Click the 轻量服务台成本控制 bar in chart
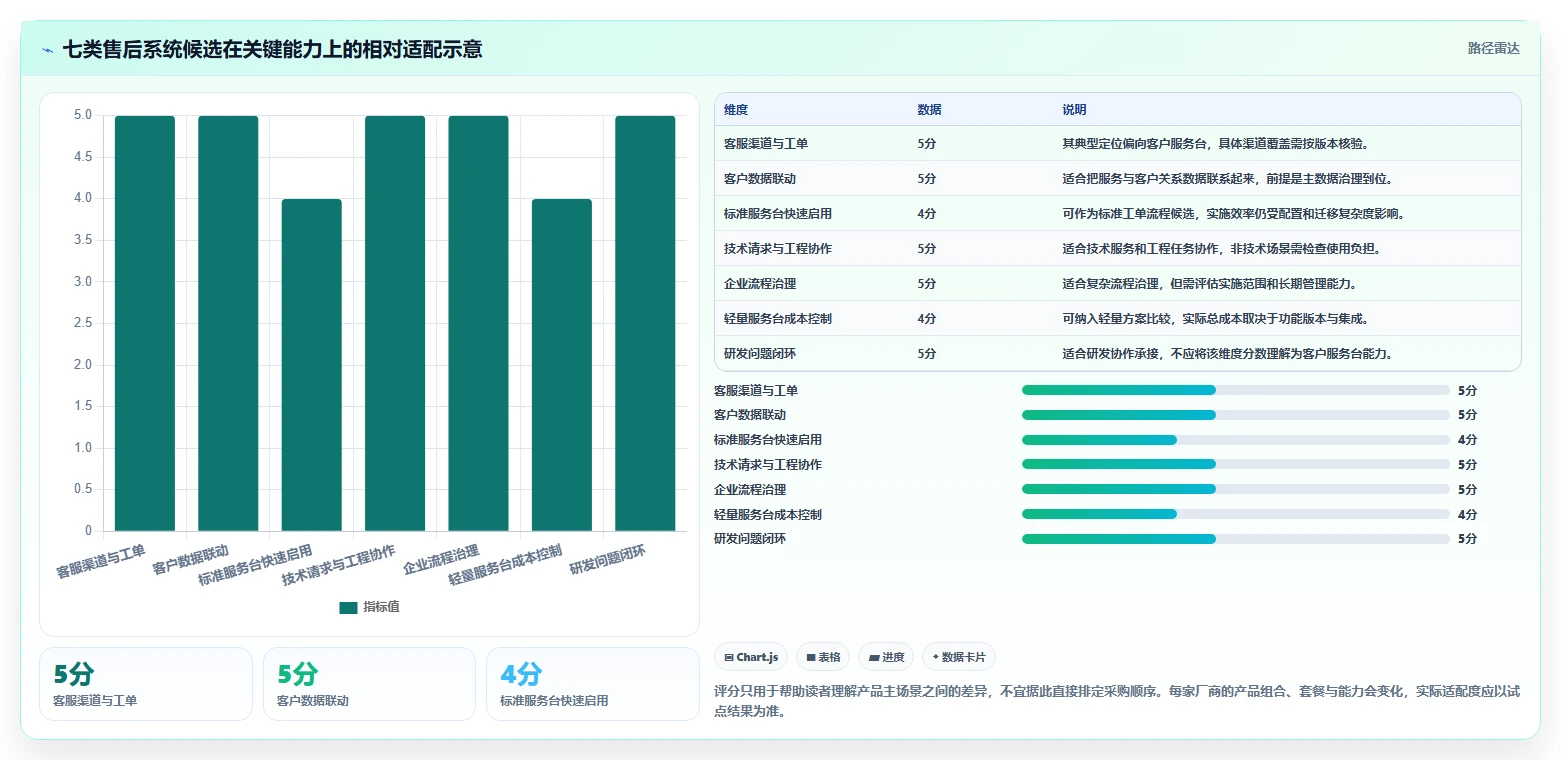 tap(562, 365)
